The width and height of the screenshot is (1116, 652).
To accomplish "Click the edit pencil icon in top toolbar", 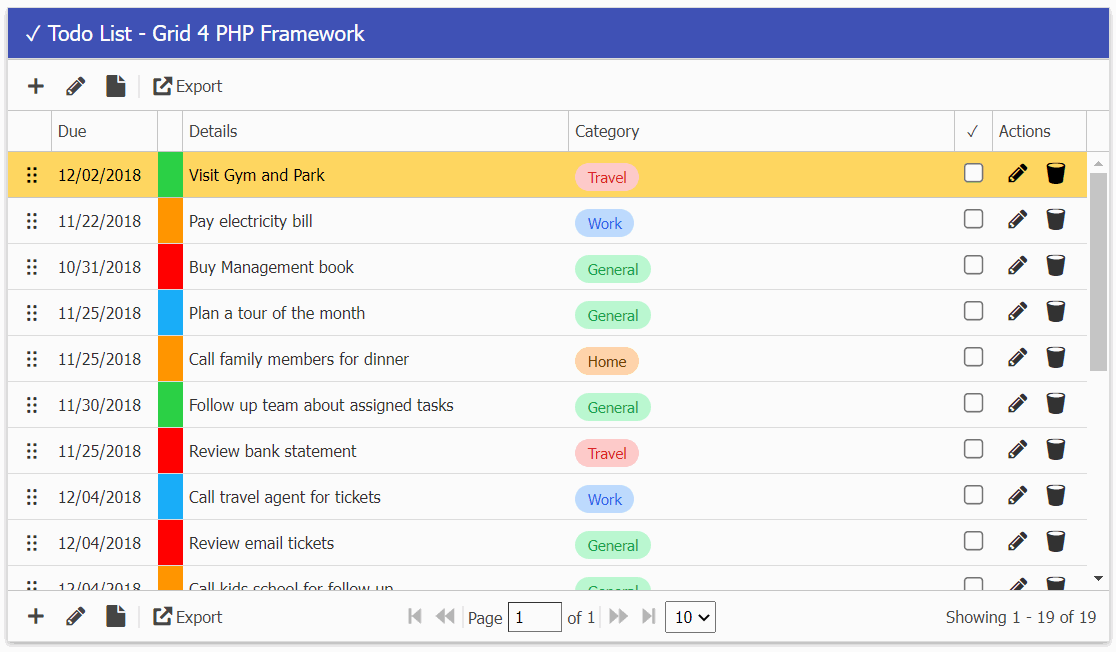I will coord(76,86).
